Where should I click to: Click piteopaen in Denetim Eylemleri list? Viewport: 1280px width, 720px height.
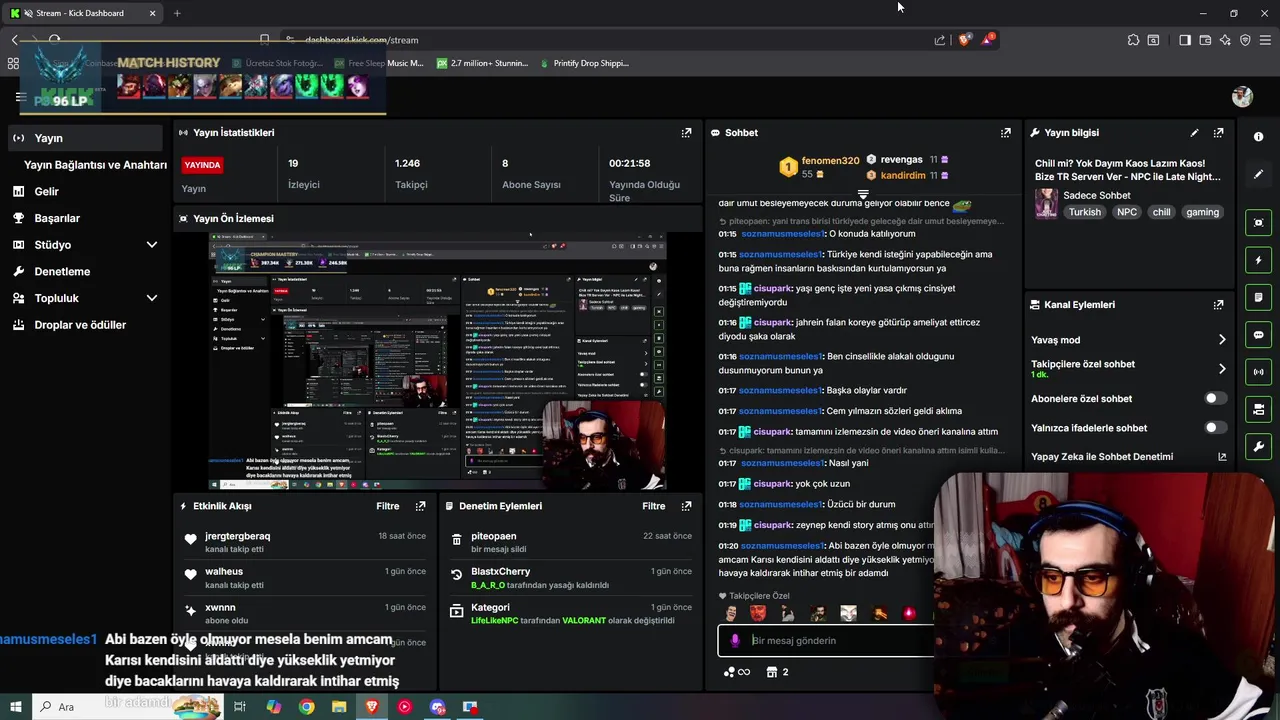click(x=493, y=536)
